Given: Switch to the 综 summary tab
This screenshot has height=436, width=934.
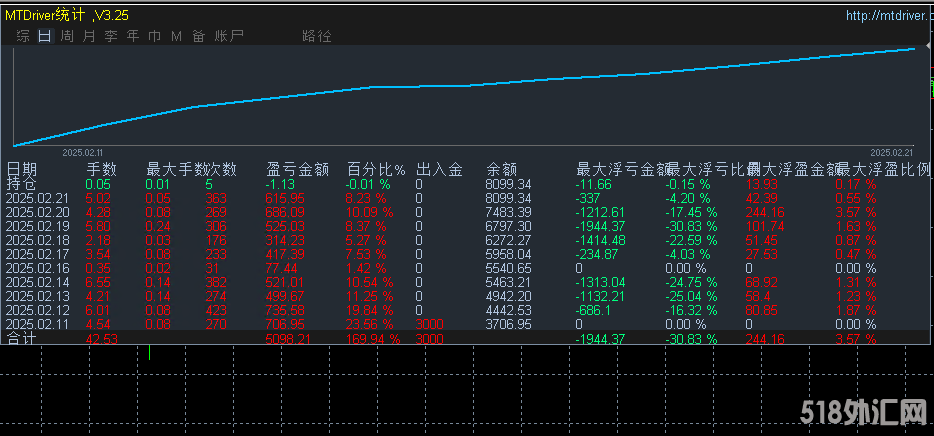Looking at the screenshot, I should (x=22, y=36).
